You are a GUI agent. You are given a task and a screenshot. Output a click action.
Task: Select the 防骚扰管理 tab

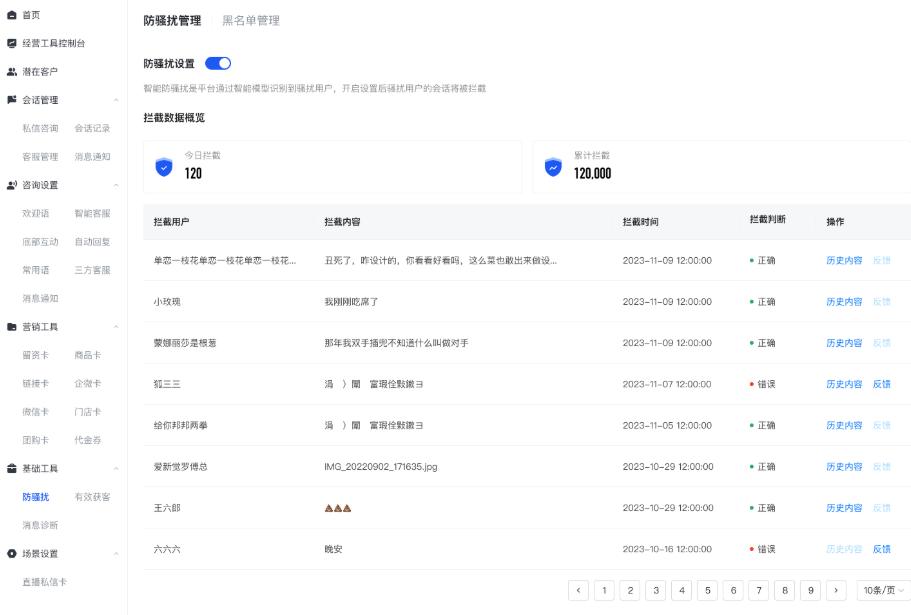(172, 21)
